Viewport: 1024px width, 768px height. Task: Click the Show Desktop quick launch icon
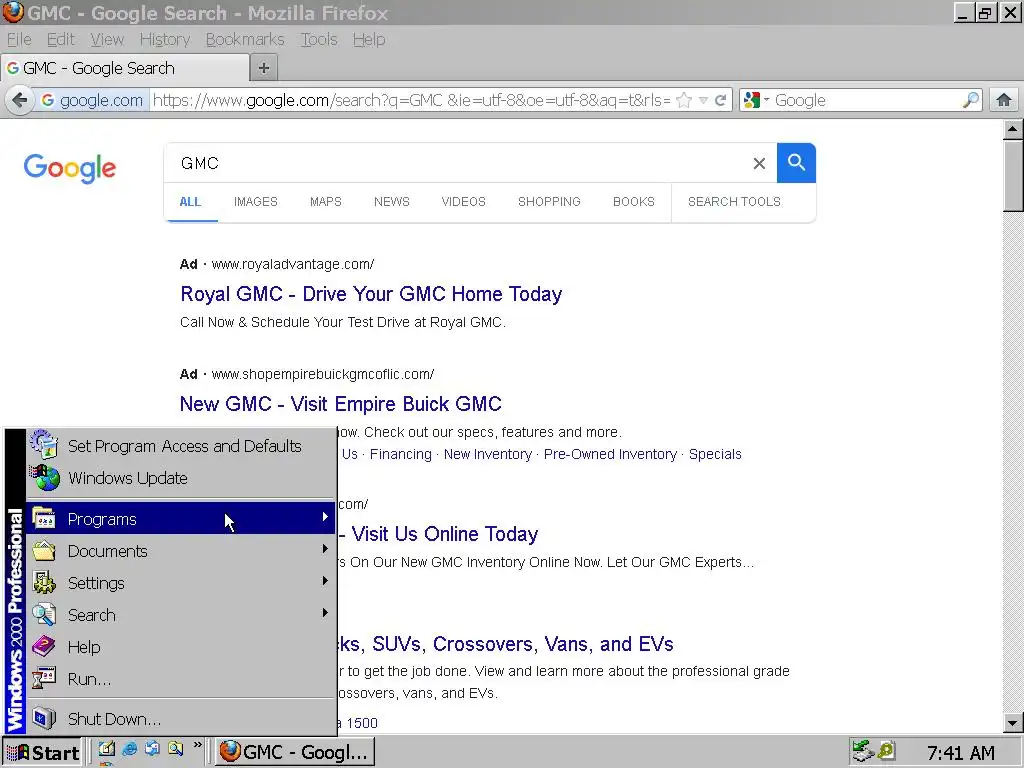tap(106, 750)
